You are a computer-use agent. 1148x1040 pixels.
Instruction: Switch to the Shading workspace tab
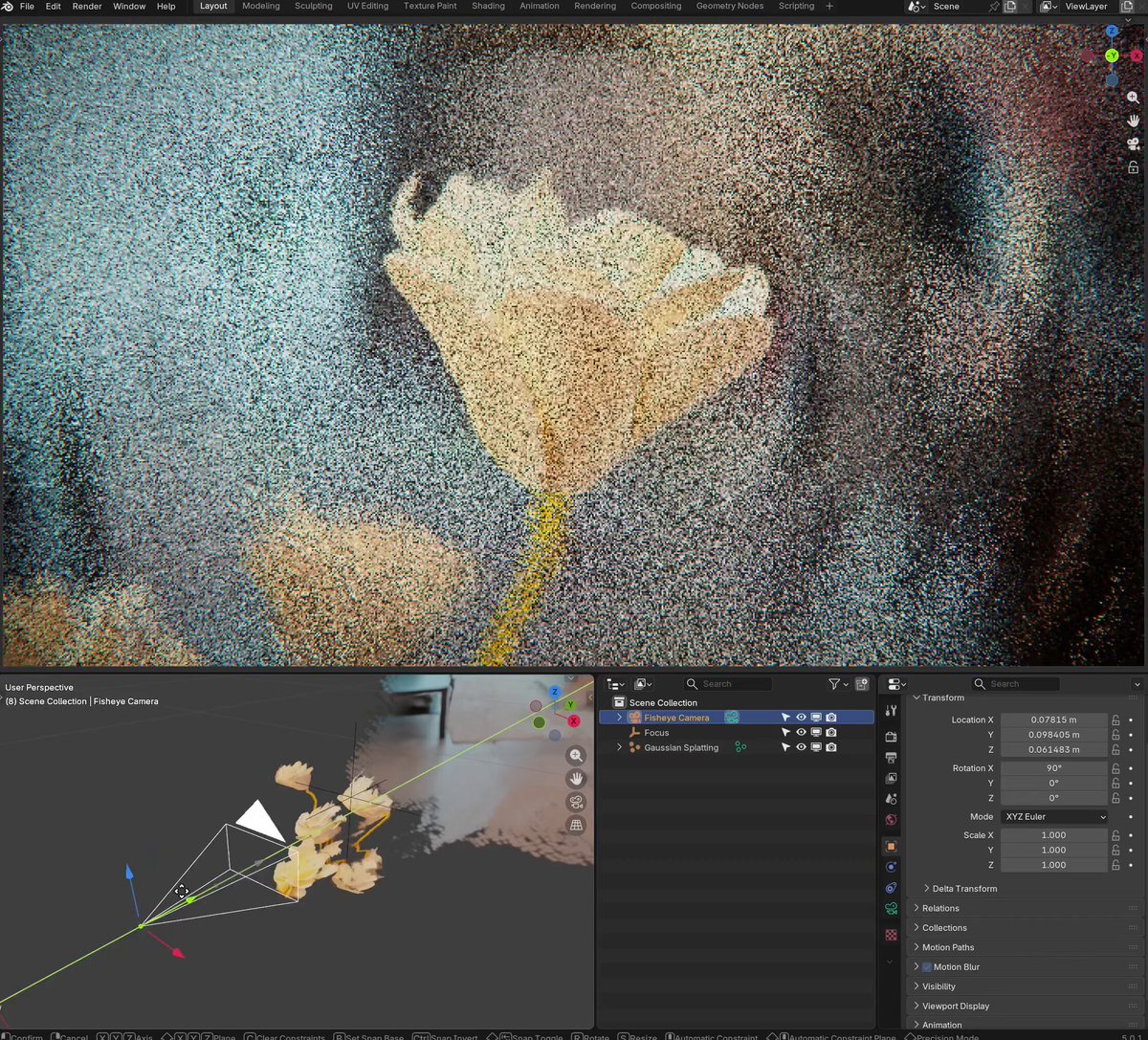[x=488, y=6]
